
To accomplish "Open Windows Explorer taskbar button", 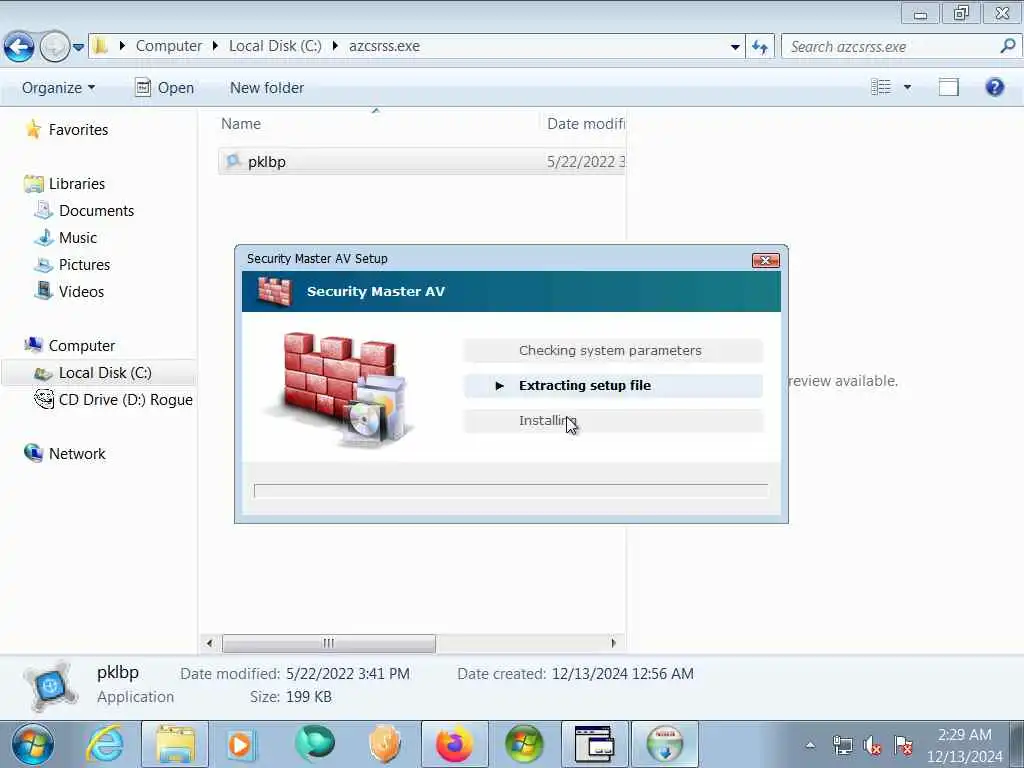I will click(x=175, y=744).
